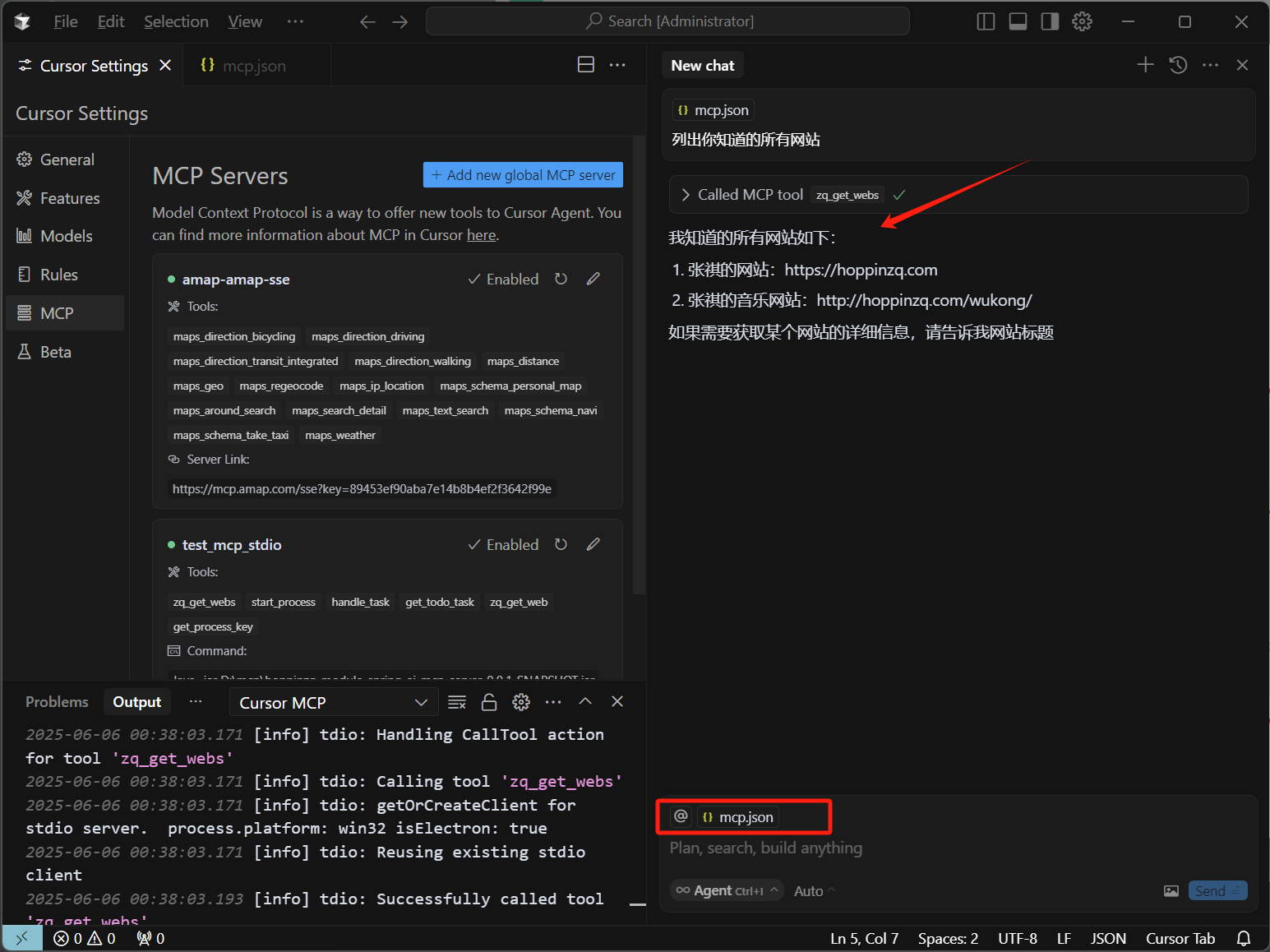Click Add new global MCP server
This screenshot has height=952, width=1270.
(x=523, y=175)
